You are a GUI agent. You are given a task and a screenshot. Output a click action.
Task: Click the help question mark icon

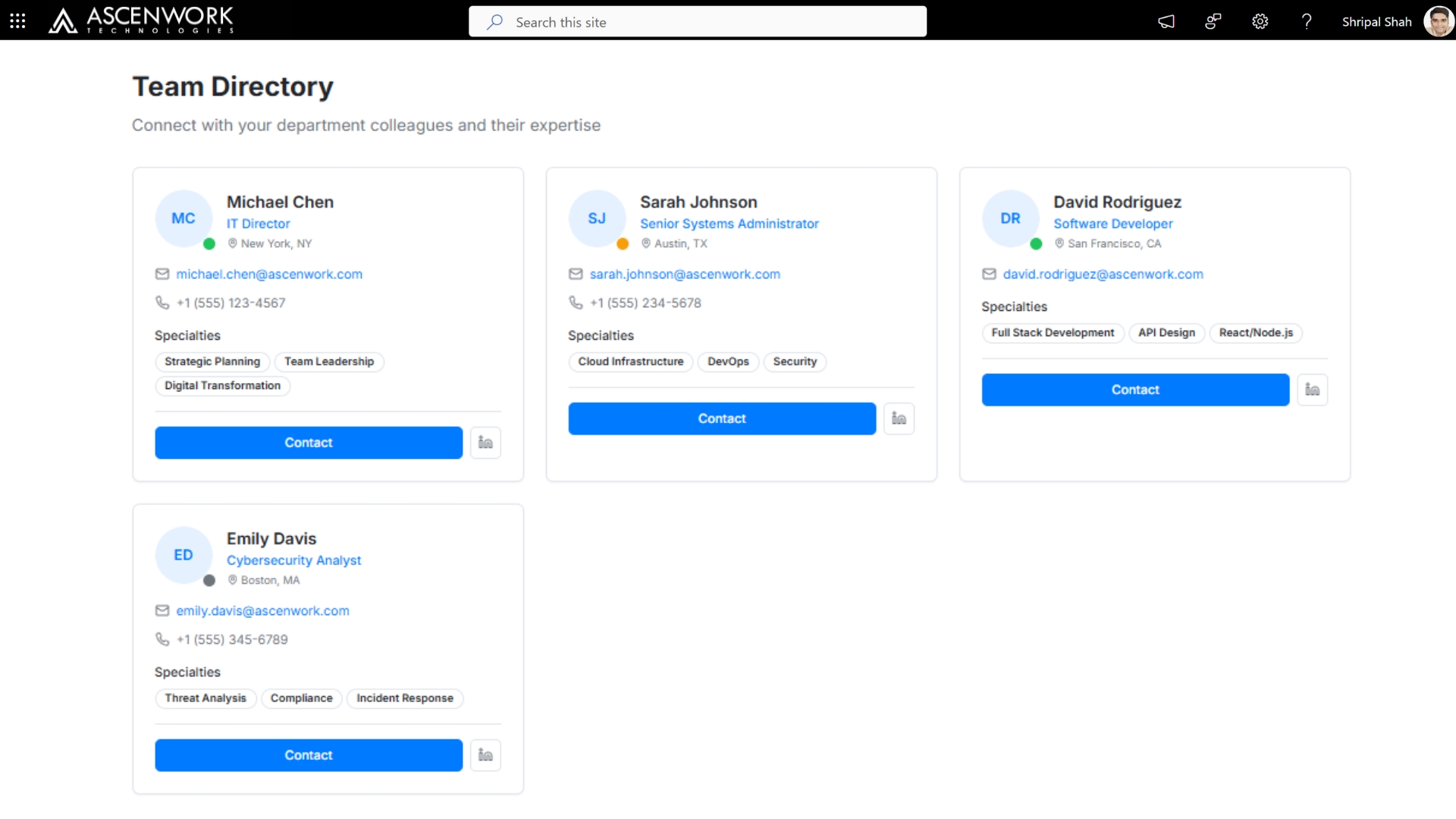1306,21
